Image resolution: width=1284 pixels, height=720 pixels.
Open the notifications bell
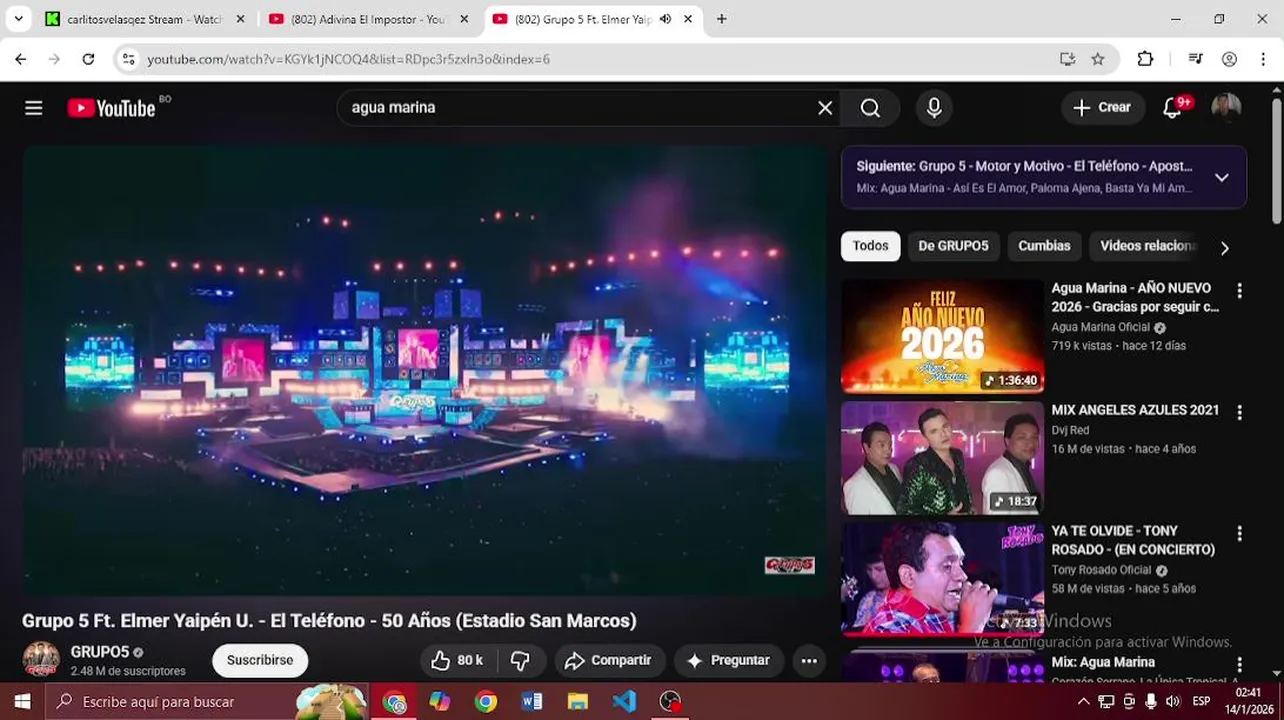1172,108
